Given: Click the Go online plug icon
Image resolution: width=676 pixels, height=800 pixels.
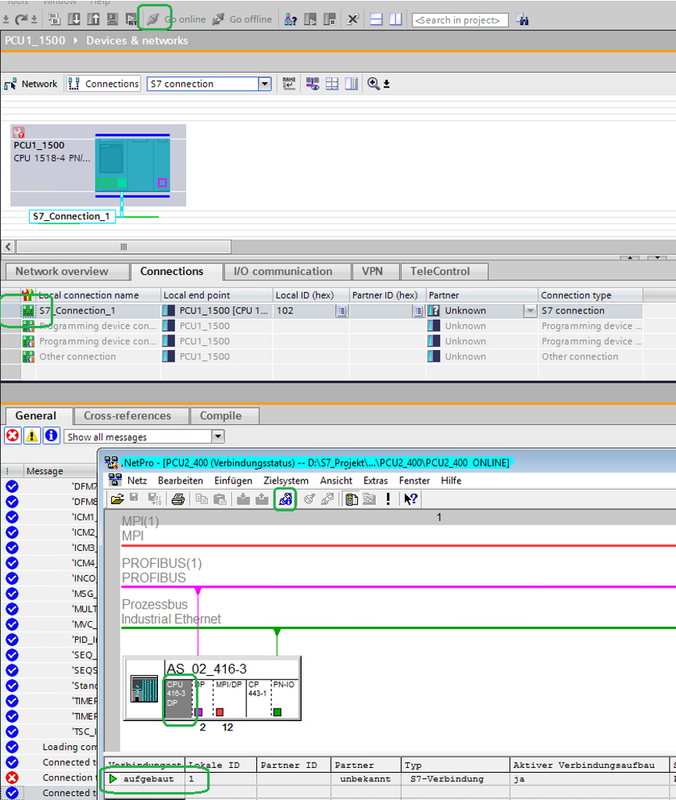Looking at the screenshot, I should [x=153, y=19].
